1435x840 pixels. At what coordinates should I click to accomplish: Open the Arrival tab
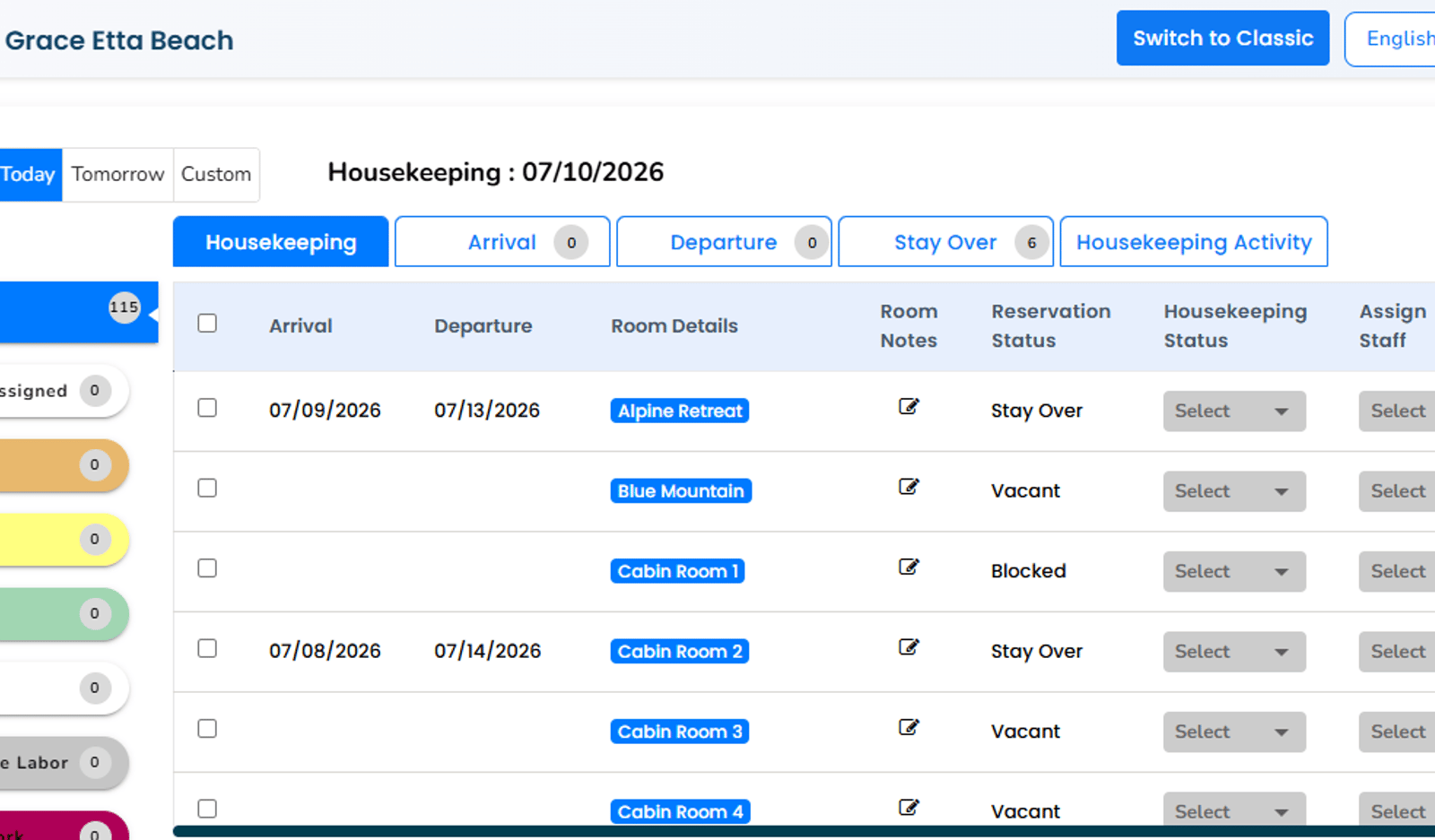tap(502, 242)
